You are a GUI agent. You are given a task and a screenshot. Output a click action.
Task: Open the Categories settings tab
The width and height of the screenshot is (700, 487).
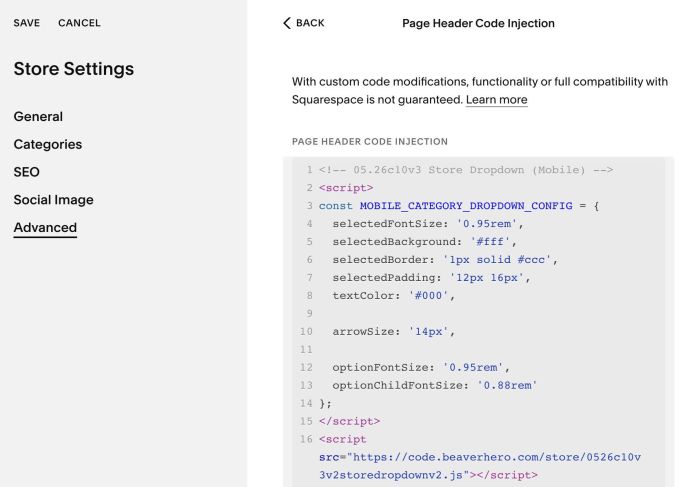point(48,144)
